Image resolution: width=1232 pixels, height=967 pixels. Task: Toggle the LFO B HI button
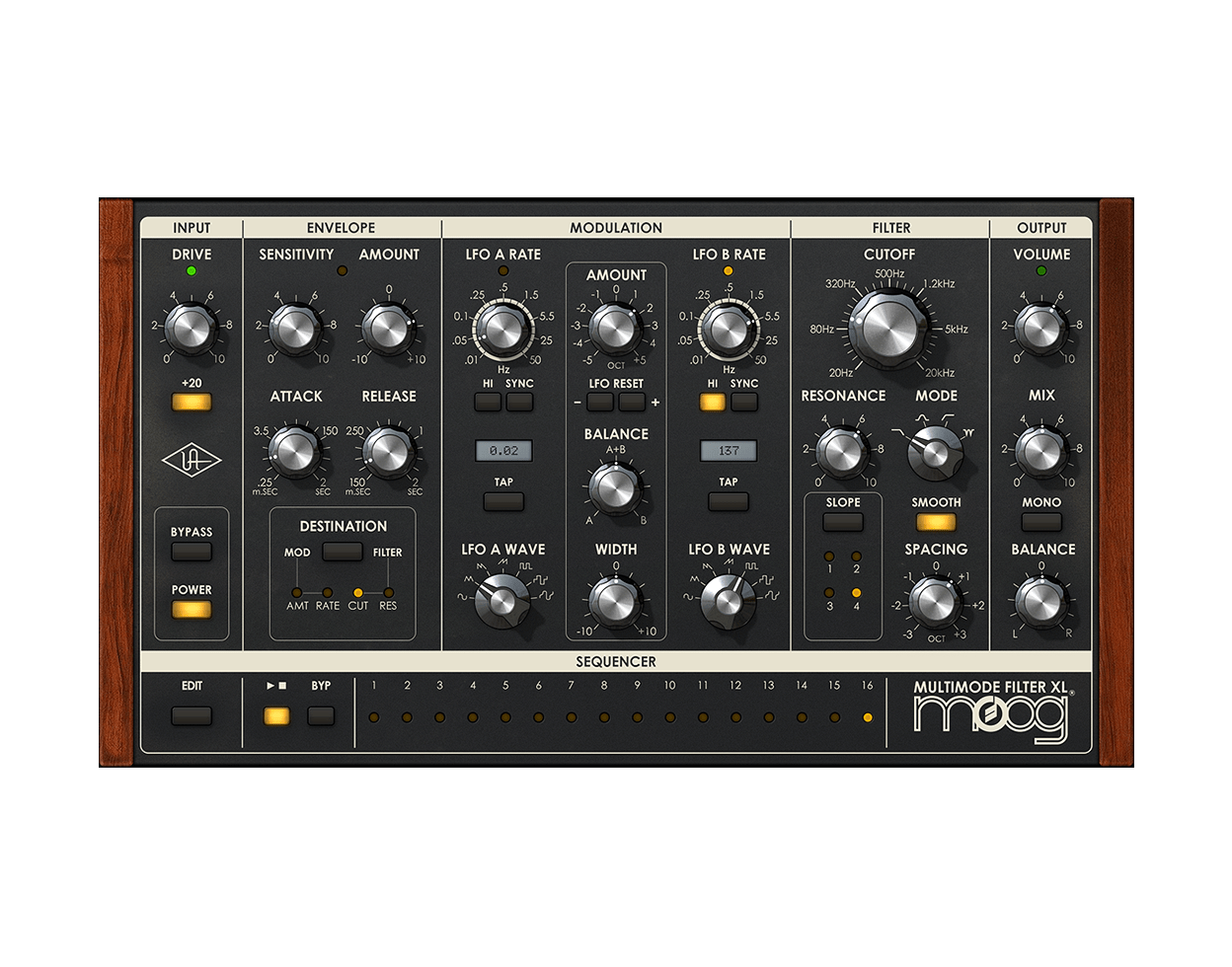[713, 402]
